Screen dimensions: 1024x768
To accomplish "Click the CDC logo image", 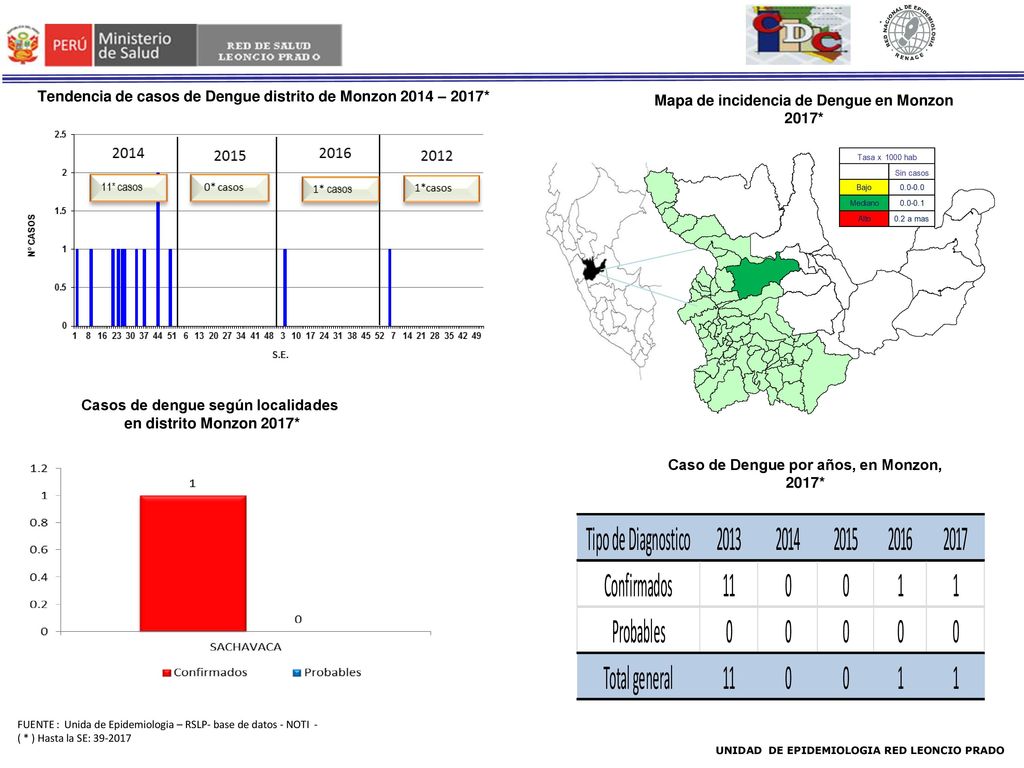I will 798,35.
